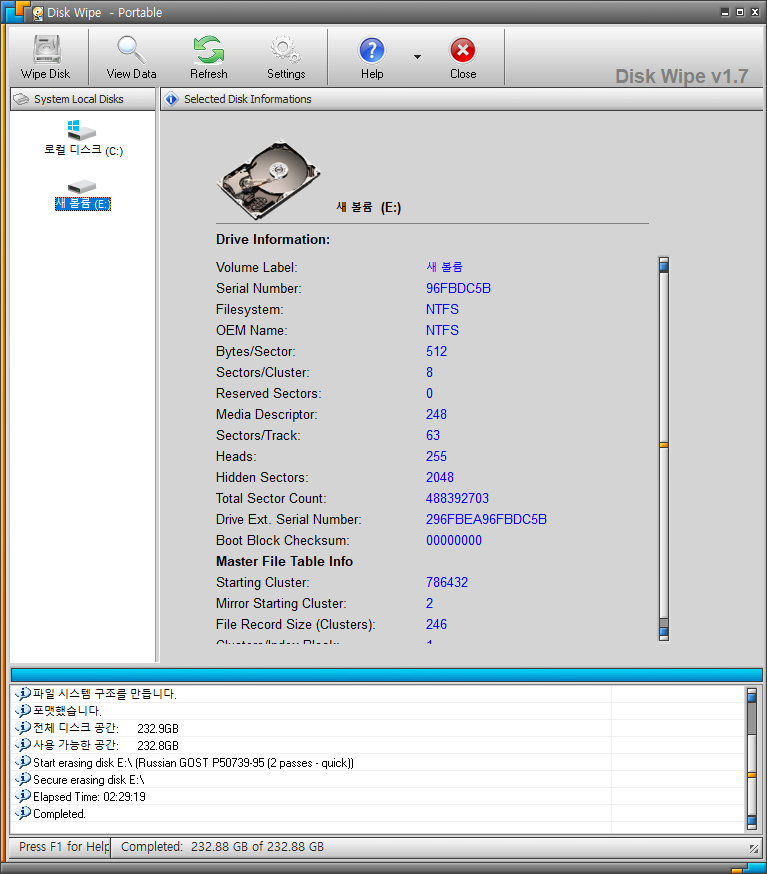Select the 'Completed.' log entry
The image size is (767, 874).
[60, 814]
